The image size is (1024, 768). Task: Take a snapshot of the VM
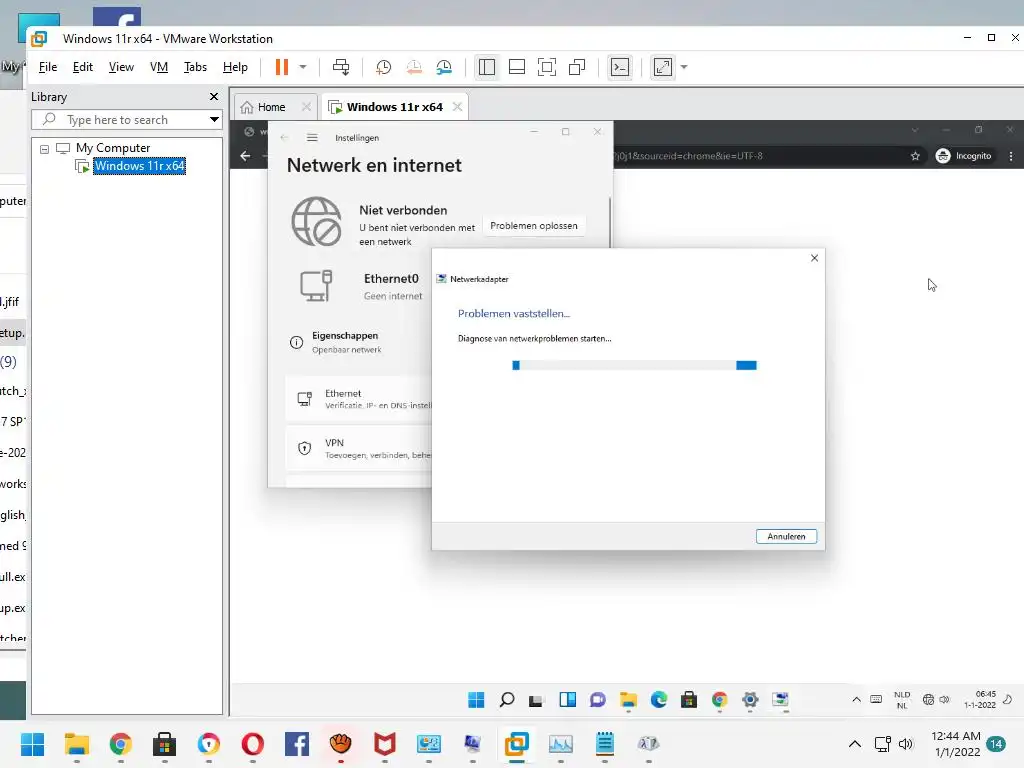383,67
